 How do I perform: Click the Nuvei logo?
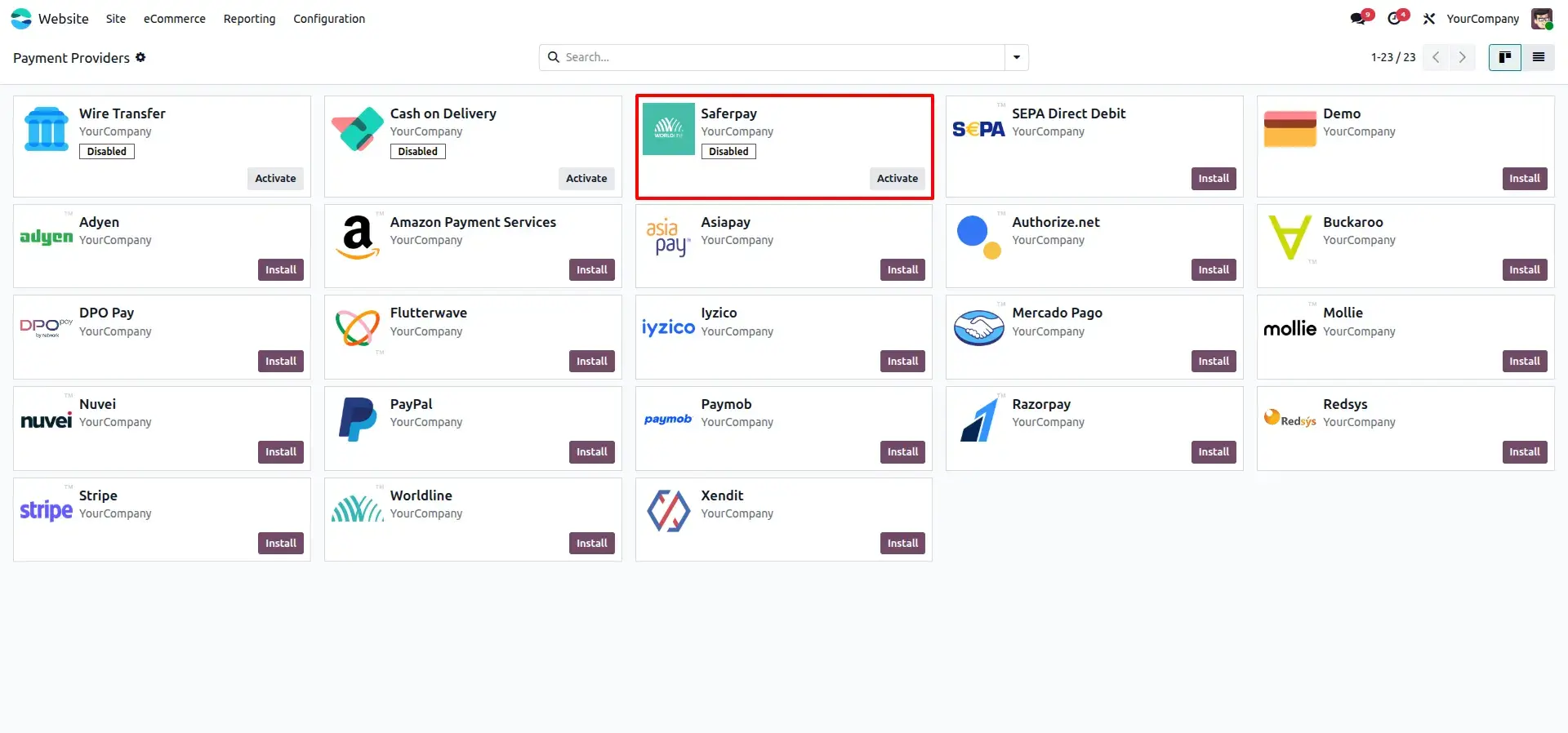(x=47, y=420)
